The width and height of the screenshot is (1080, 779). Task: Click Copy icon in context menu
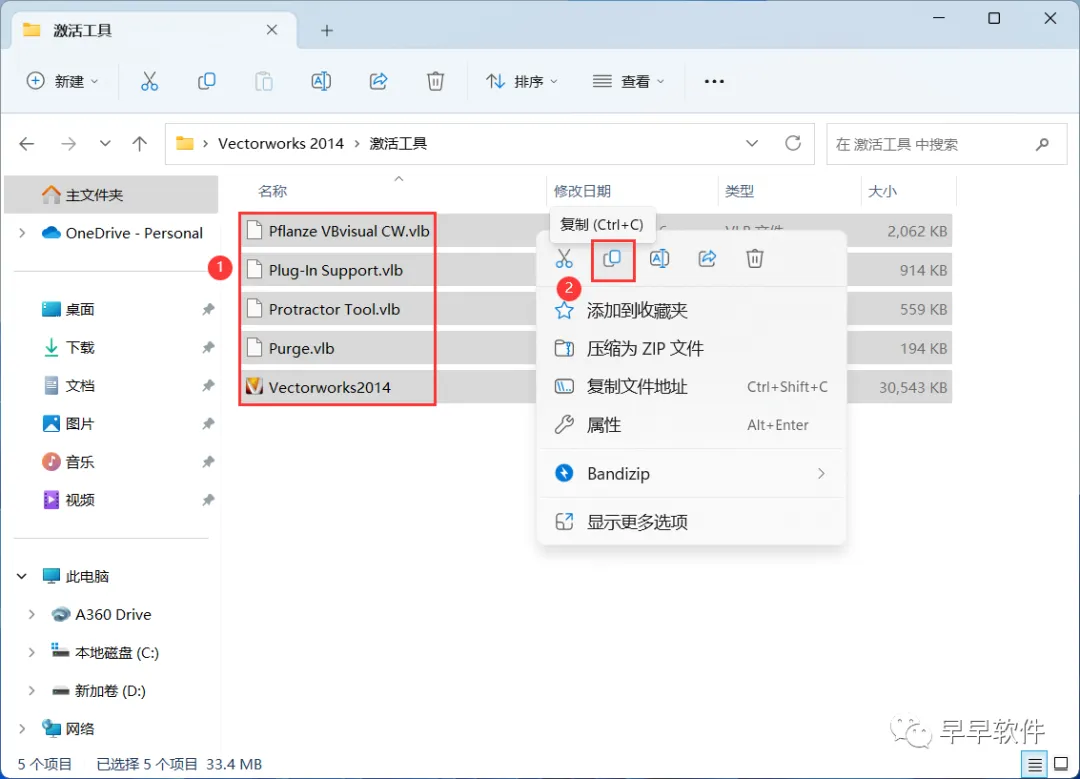point(612,259)
